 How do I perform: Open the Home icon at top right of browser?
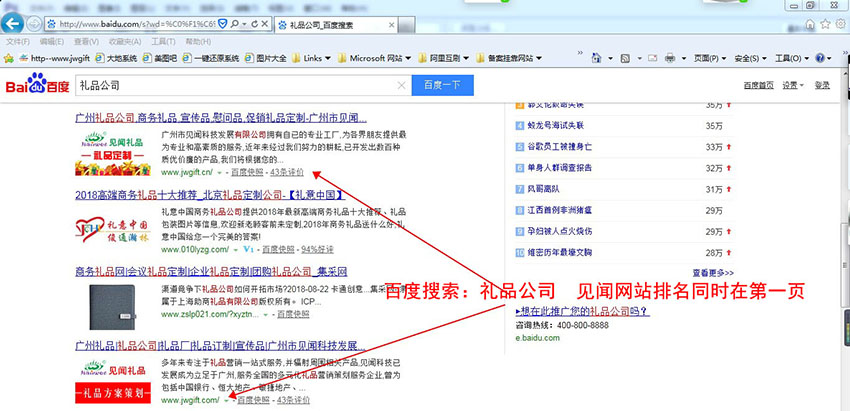click(x=810, y=24)
